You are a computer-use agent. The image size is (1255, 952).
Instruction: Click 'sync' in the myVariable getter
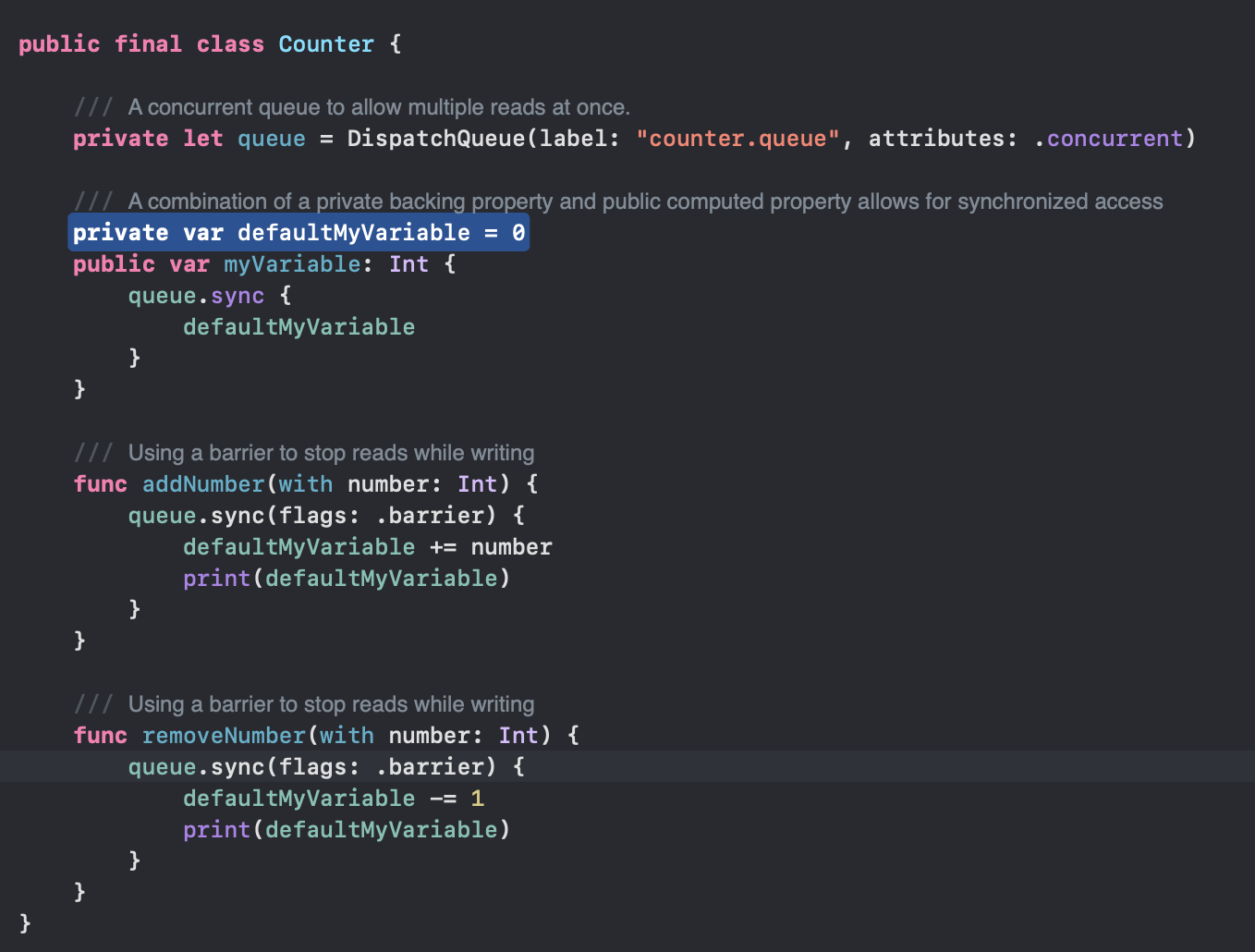238,296
